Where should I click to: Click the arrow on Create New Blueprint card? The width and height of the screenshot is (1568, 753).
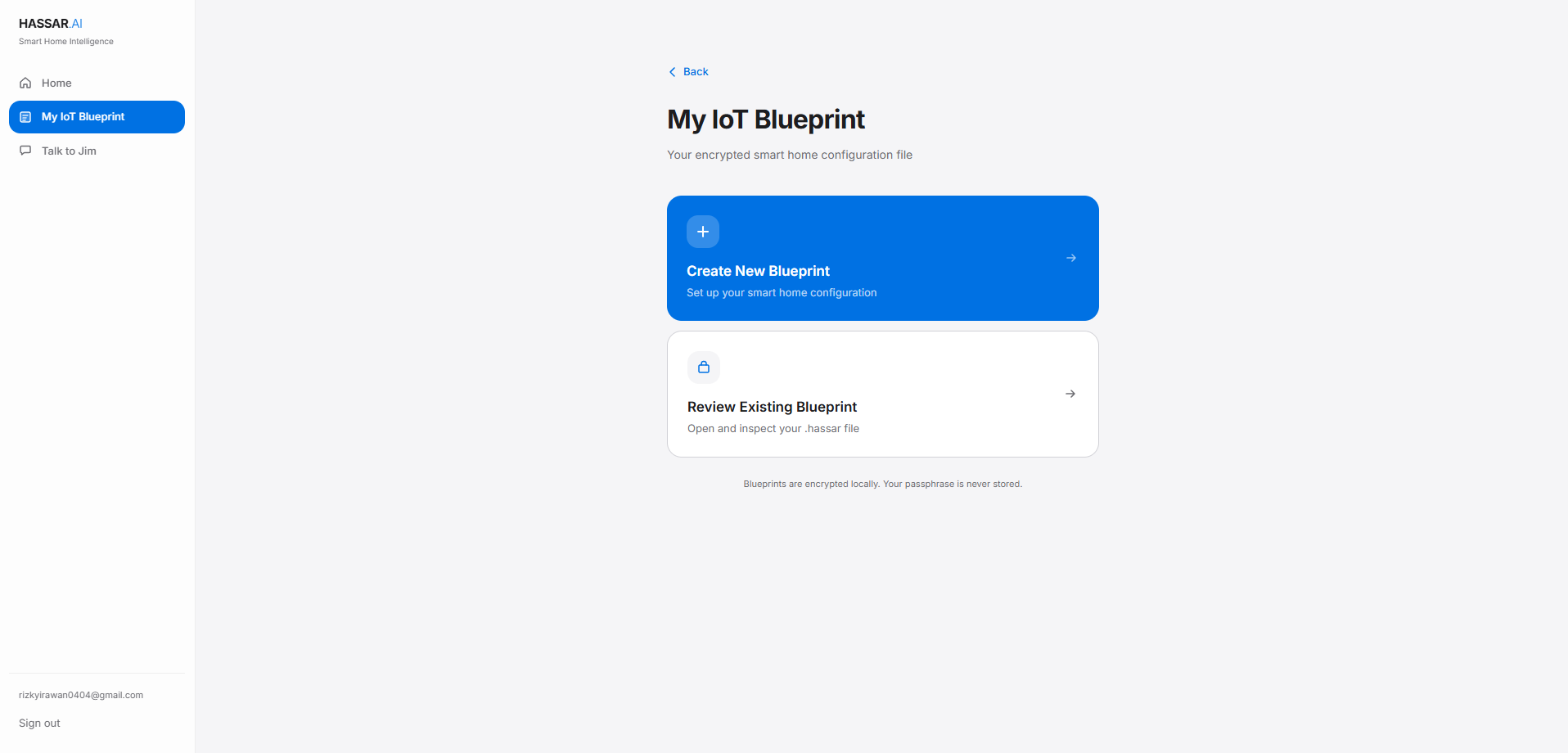pos(1071,258)
